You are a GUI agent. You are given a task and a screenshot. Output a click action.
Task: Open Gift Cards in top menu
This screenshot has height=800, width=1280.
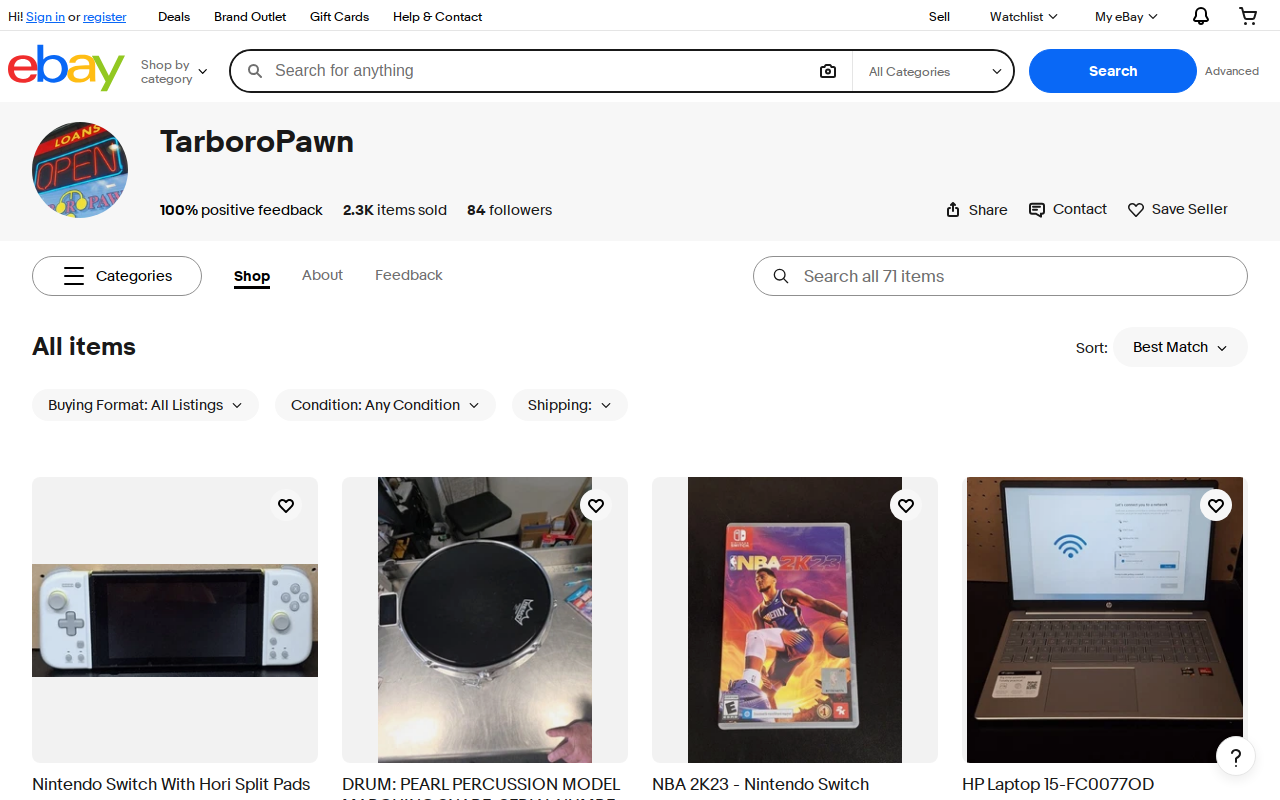pos(339,17)
